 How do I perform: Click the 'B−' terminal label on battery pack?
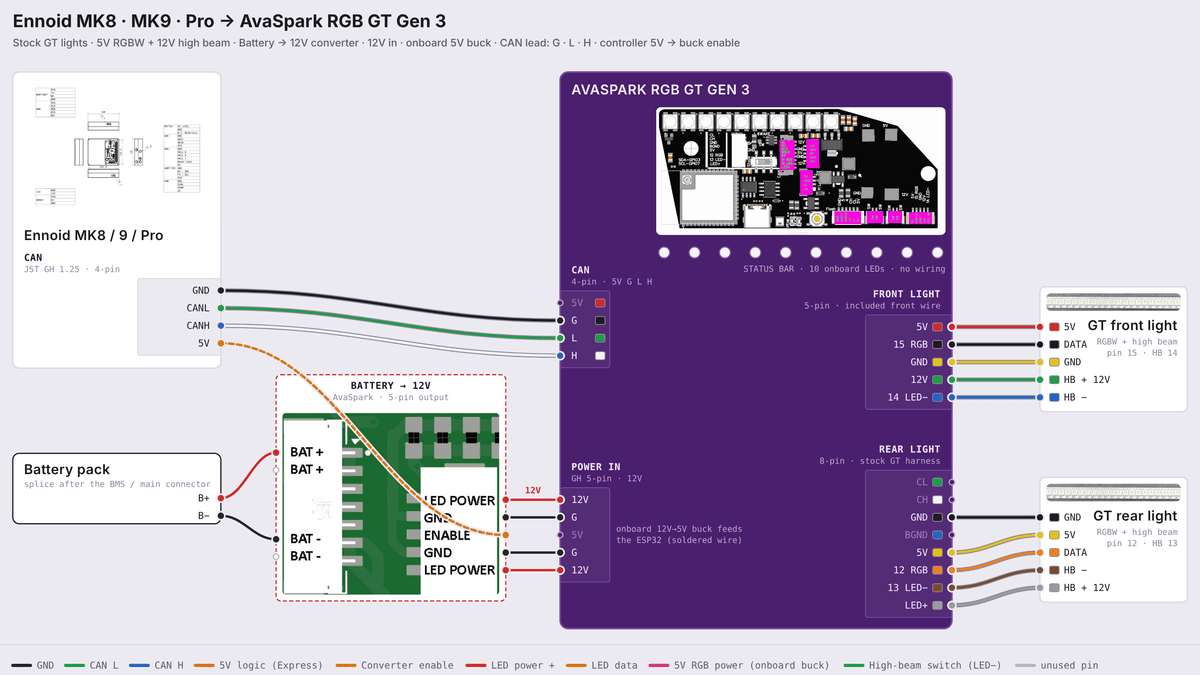pyautogui.click(x=204, y=516)
